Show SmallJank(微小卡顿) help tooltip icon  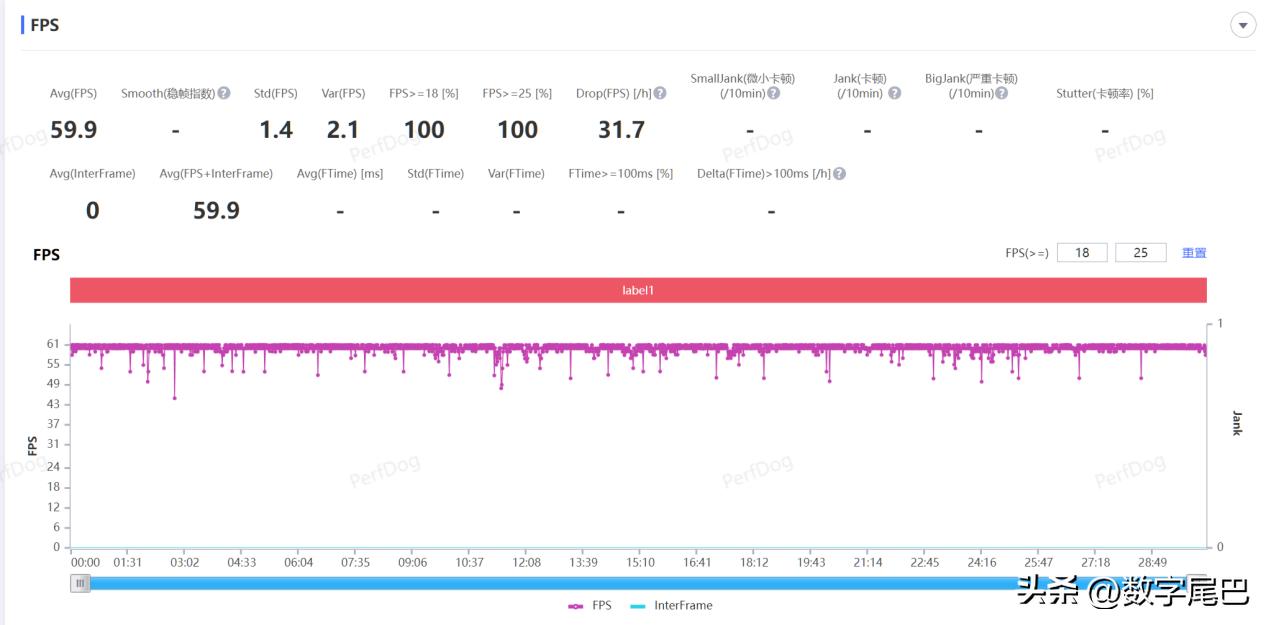[x=773, y=93]
